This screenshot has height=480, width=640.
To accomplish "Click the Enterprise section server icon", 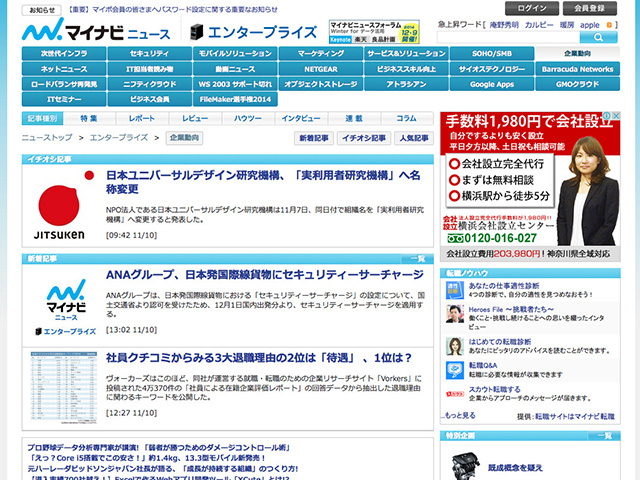I will coord(197,32).
